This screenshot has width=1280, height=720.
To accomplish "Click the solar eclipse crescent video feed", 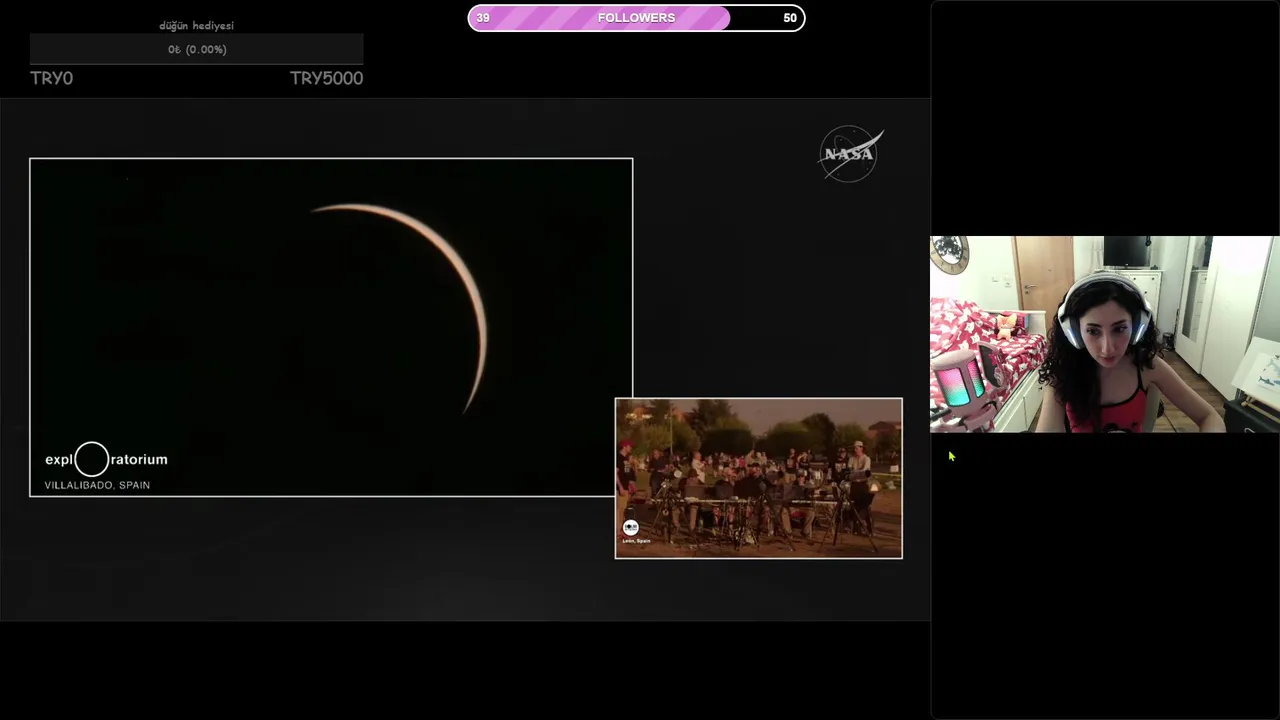I will click(x=331, y=327).
